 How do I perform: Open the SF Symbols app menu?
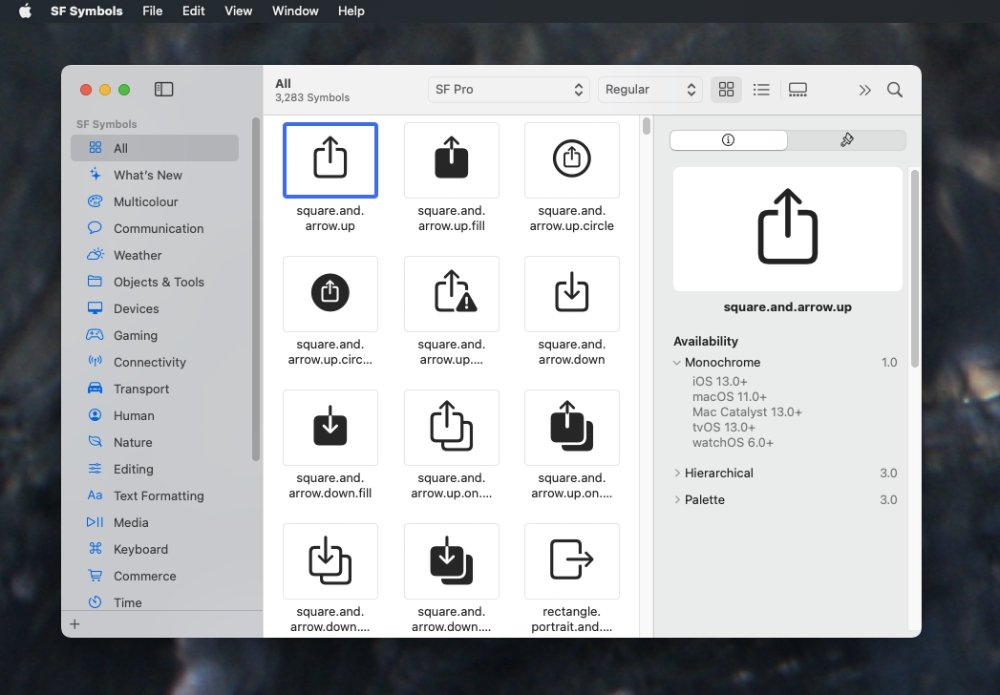point(87,11)
